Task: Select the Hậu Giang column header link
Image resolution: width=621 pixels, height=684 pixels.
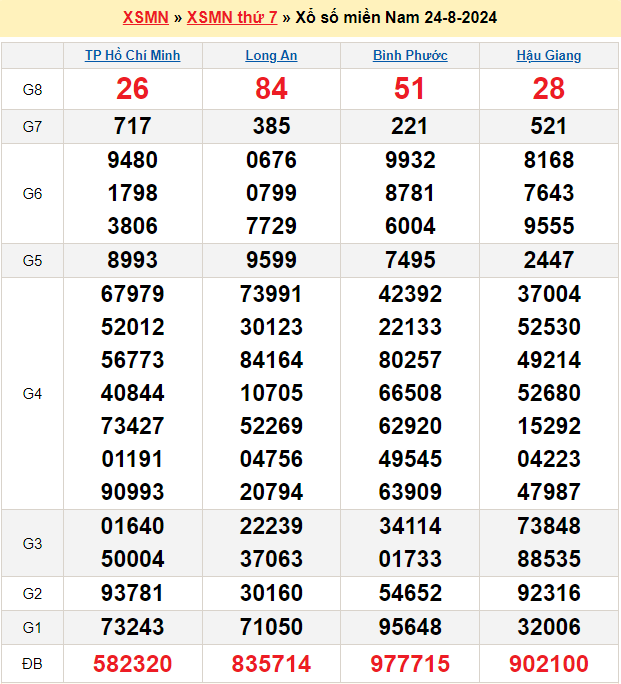Action: pyautogui.click(x=549, y=56)
